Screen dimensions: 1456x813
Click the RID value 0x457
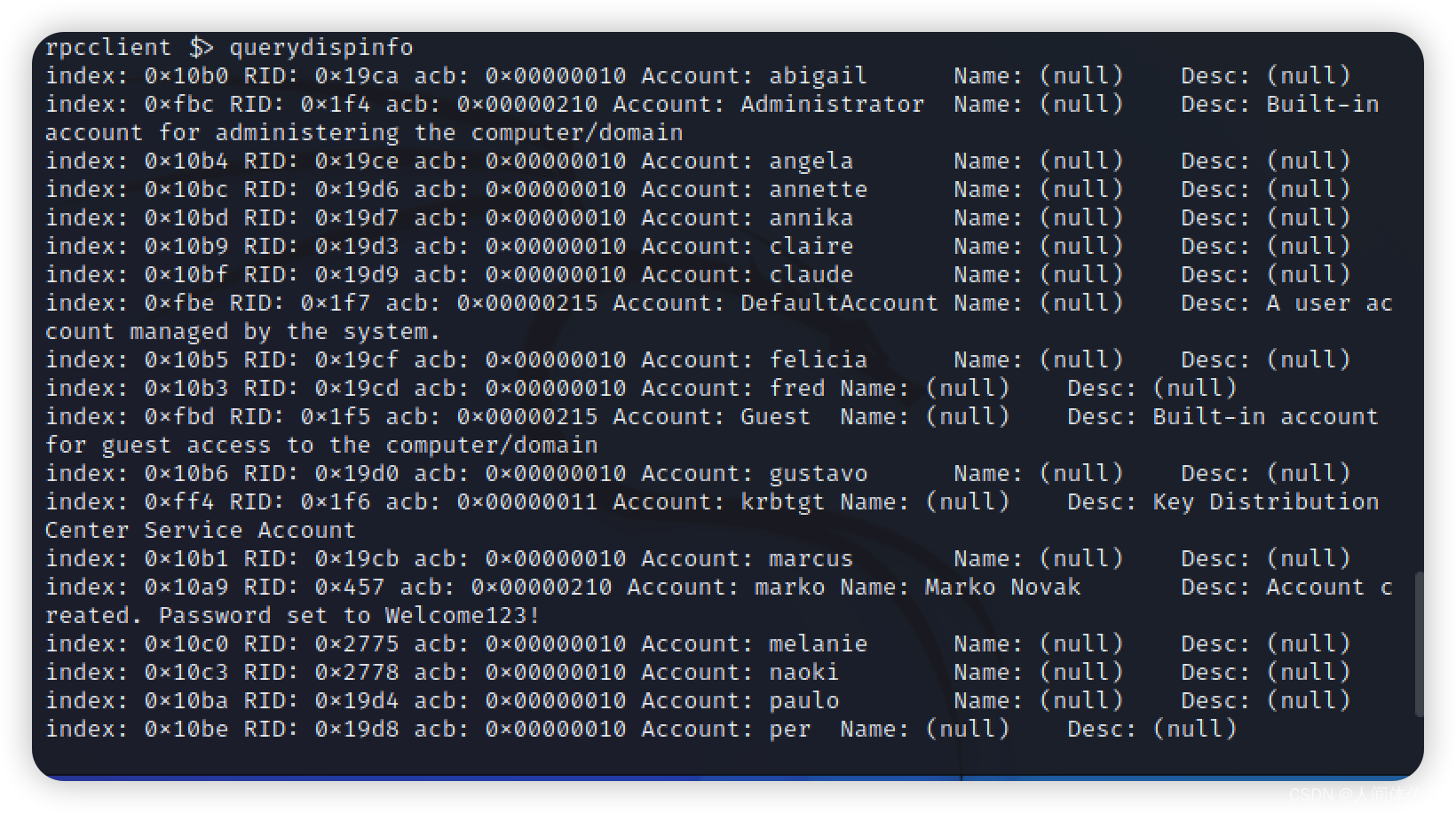pos(350,587)
